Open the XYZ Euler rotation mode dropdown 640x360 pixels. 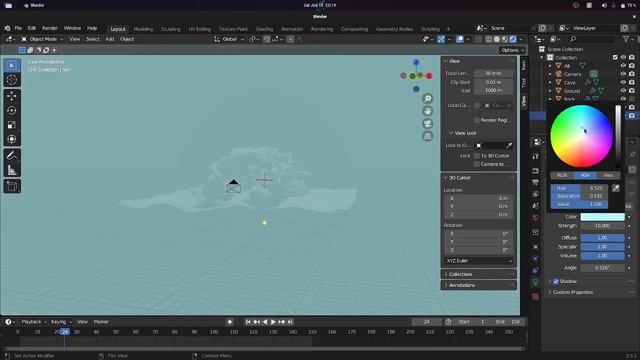[x=478, y=261]
